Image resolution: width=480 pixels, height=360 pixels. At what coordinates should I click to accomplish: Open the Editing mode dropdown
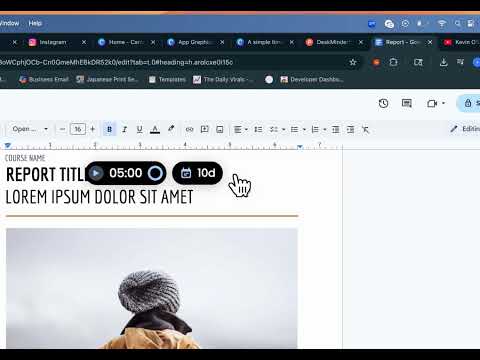click(465, 129)
